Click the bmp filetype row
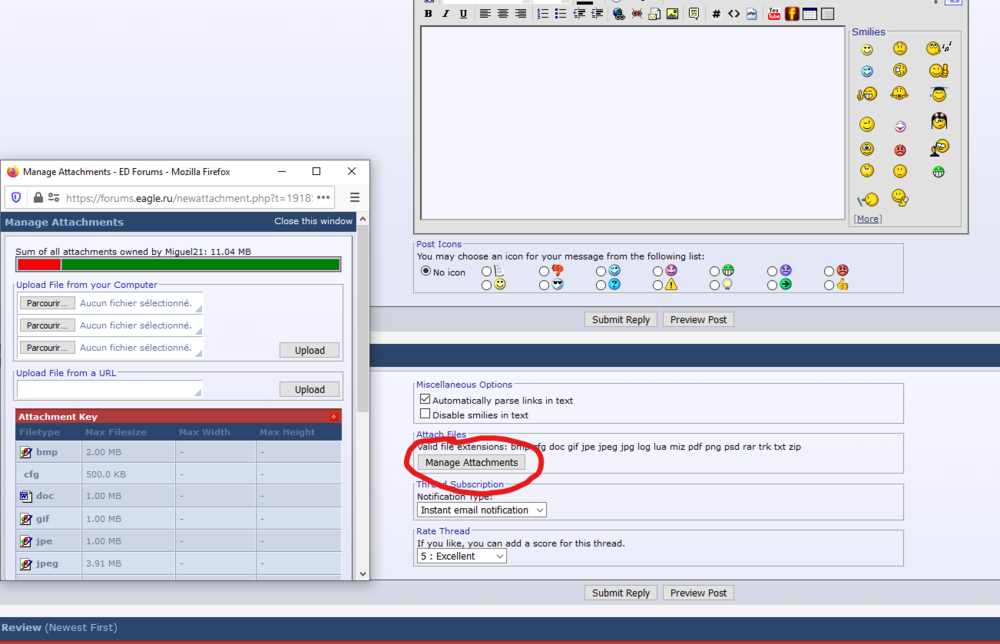Viewport: 1000px width, 644px height. pyautogui.click(x=178, y=451)
